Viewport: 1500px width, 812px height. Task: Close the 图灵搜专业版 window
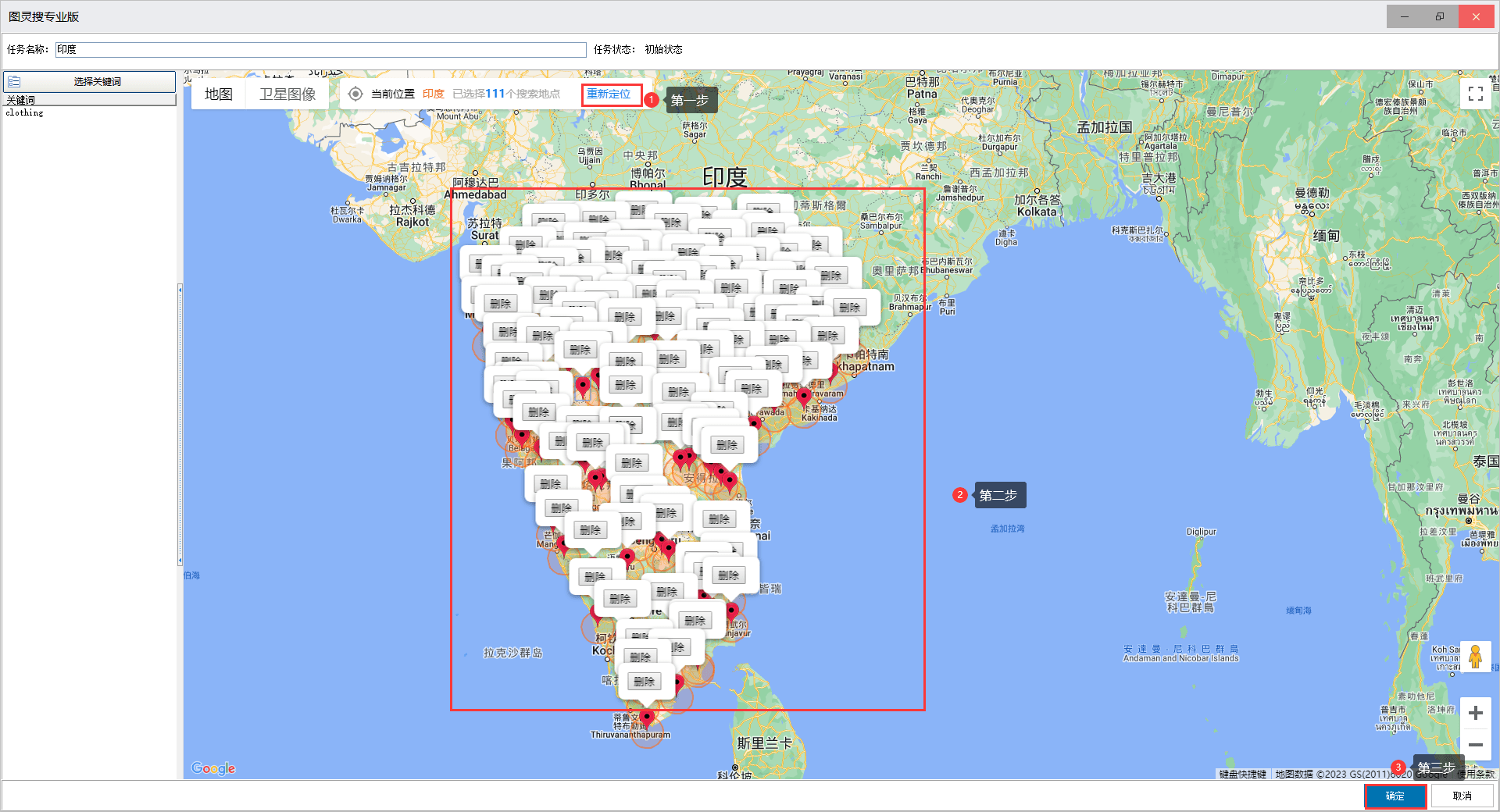[x=1476, y=16]
